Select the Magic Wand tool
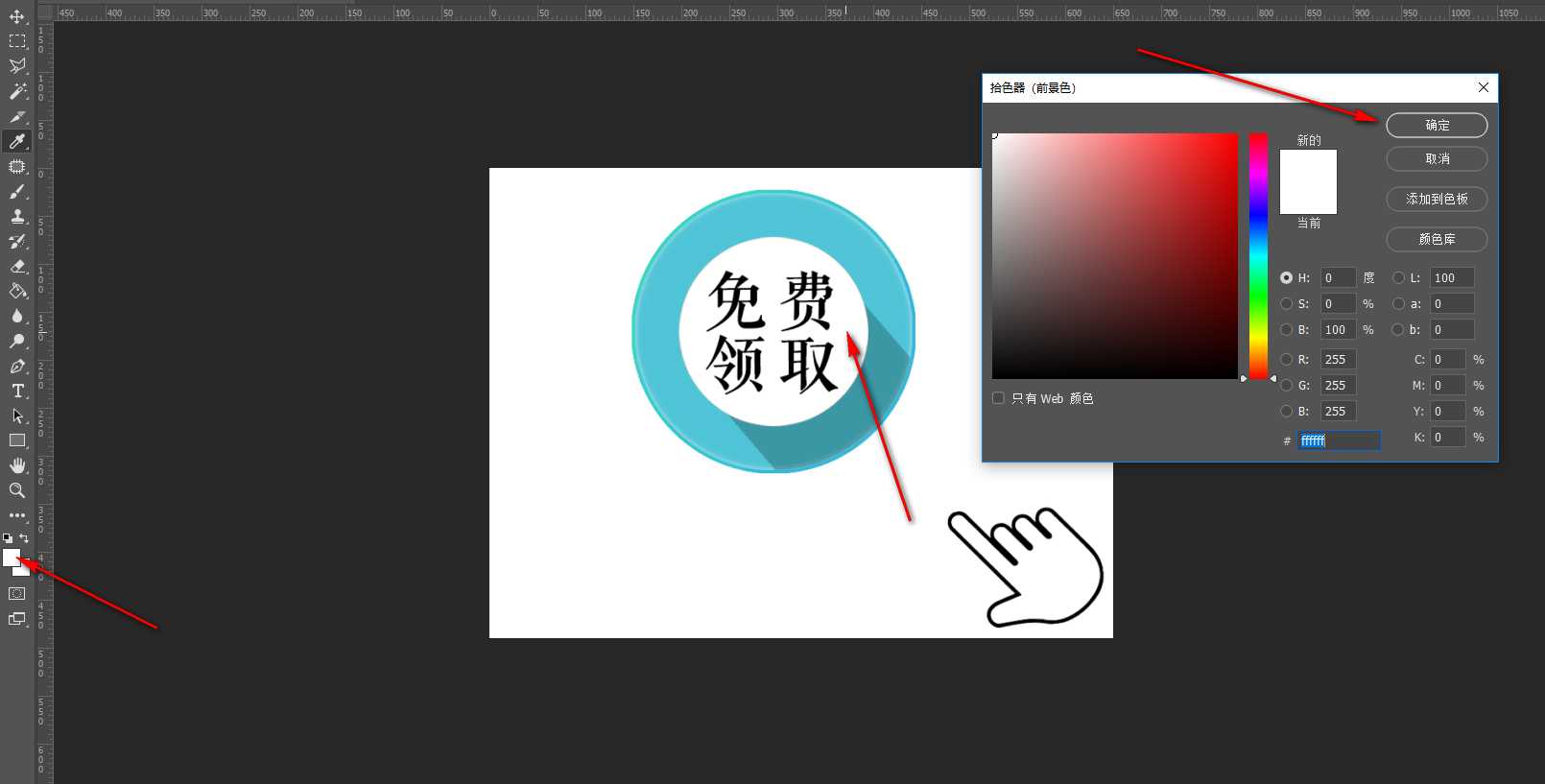This screenshot has height=784, width=1545. pyautogui.click(x=17, y=91)
